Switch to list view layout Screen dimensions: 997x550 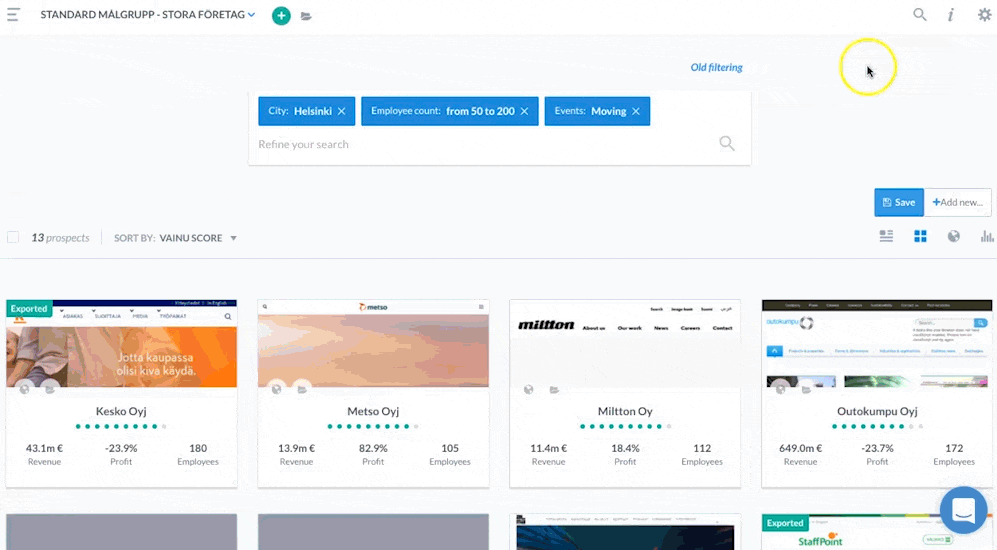pos(886,237)
